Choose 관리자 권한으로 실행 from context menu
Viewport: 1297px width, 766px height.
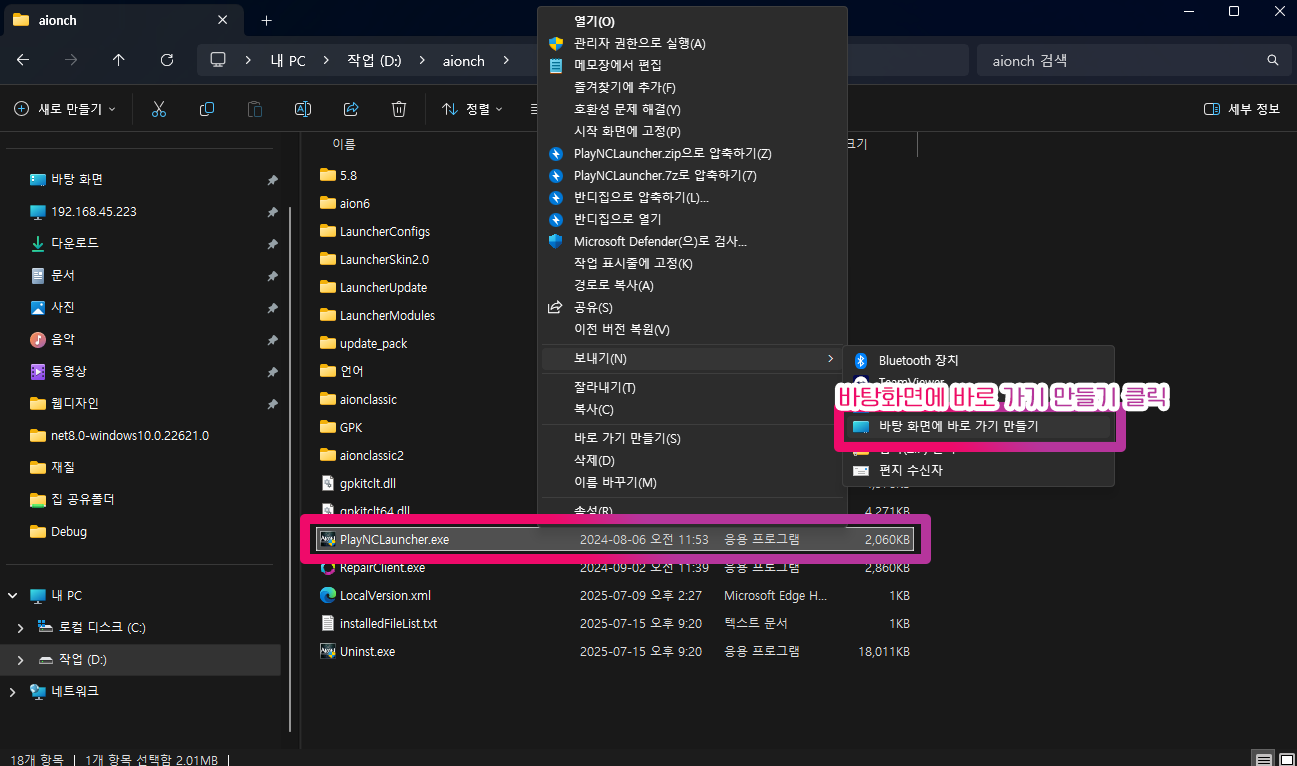pyautogui.click(x=639, y=43)
